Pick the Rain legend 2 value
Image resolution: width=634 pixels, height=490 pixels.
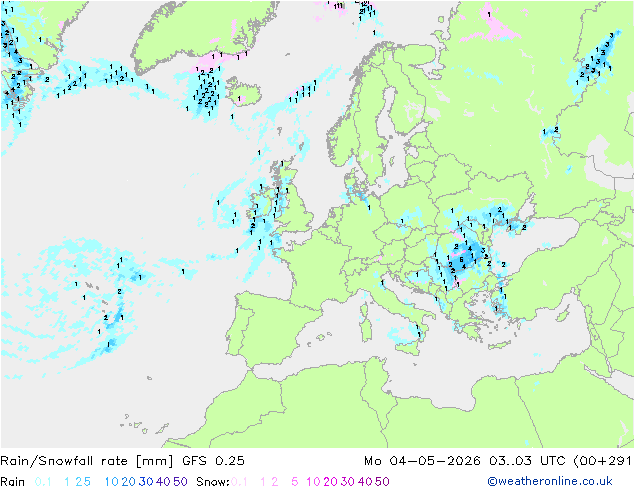pyautogui.click(x=79, y=482)
